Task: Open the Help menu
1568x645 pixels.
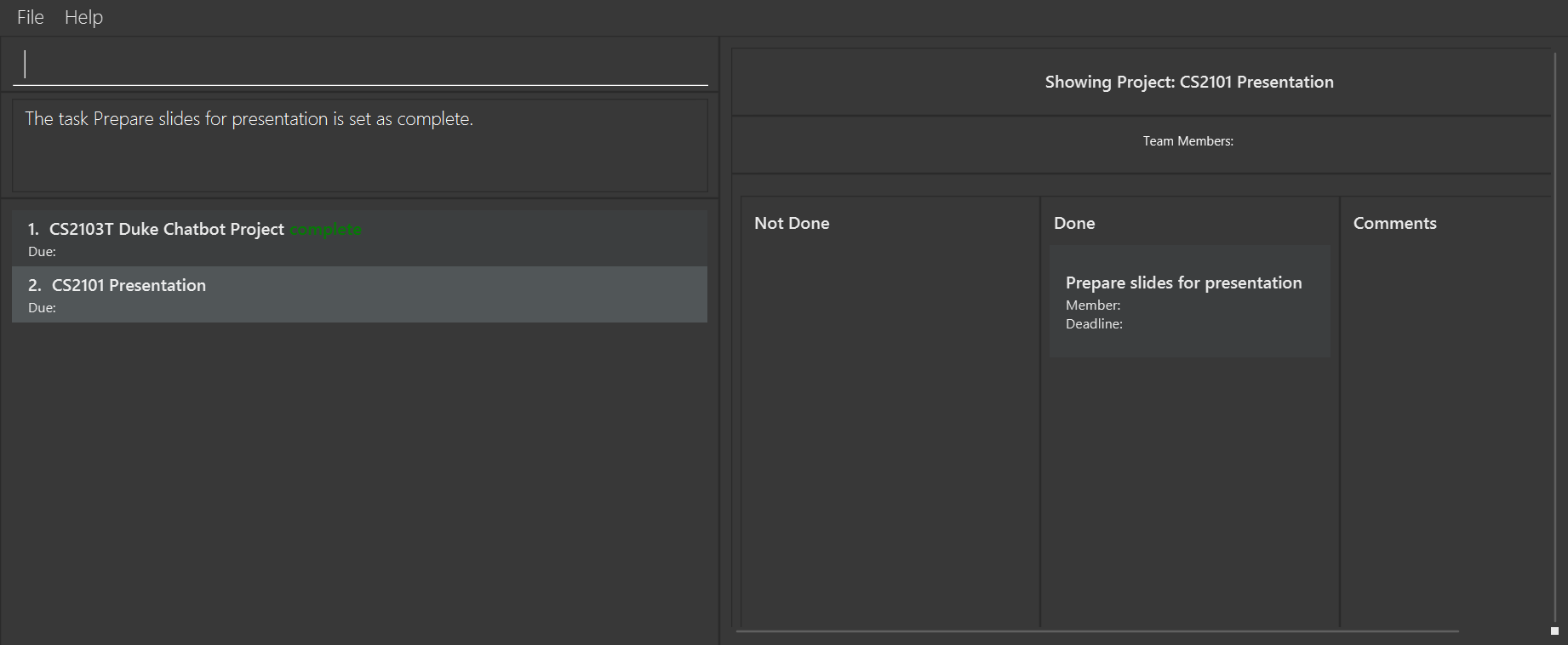Action: pyautogui.click(x=83, y=17)
